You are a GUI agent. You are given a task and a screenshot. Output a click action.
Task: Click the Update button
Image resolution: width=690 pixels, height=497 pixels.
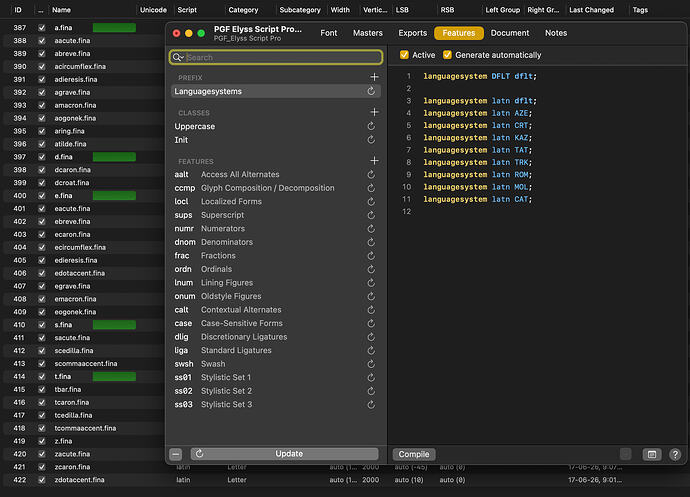284,454
